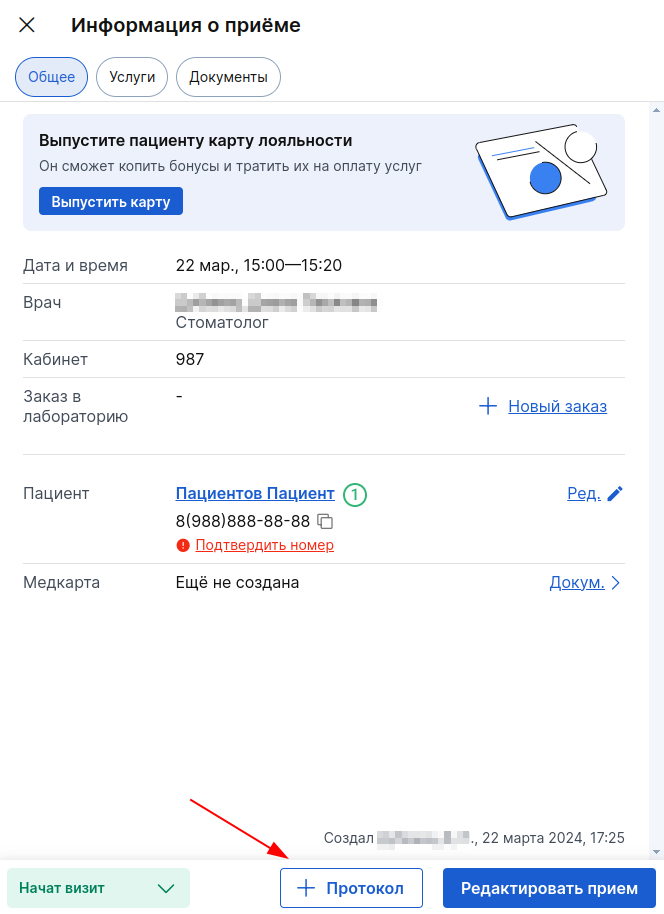Switch to the Услуги tab
The height and width of the screenshot is (914, 664).
(x=132, y=77)
